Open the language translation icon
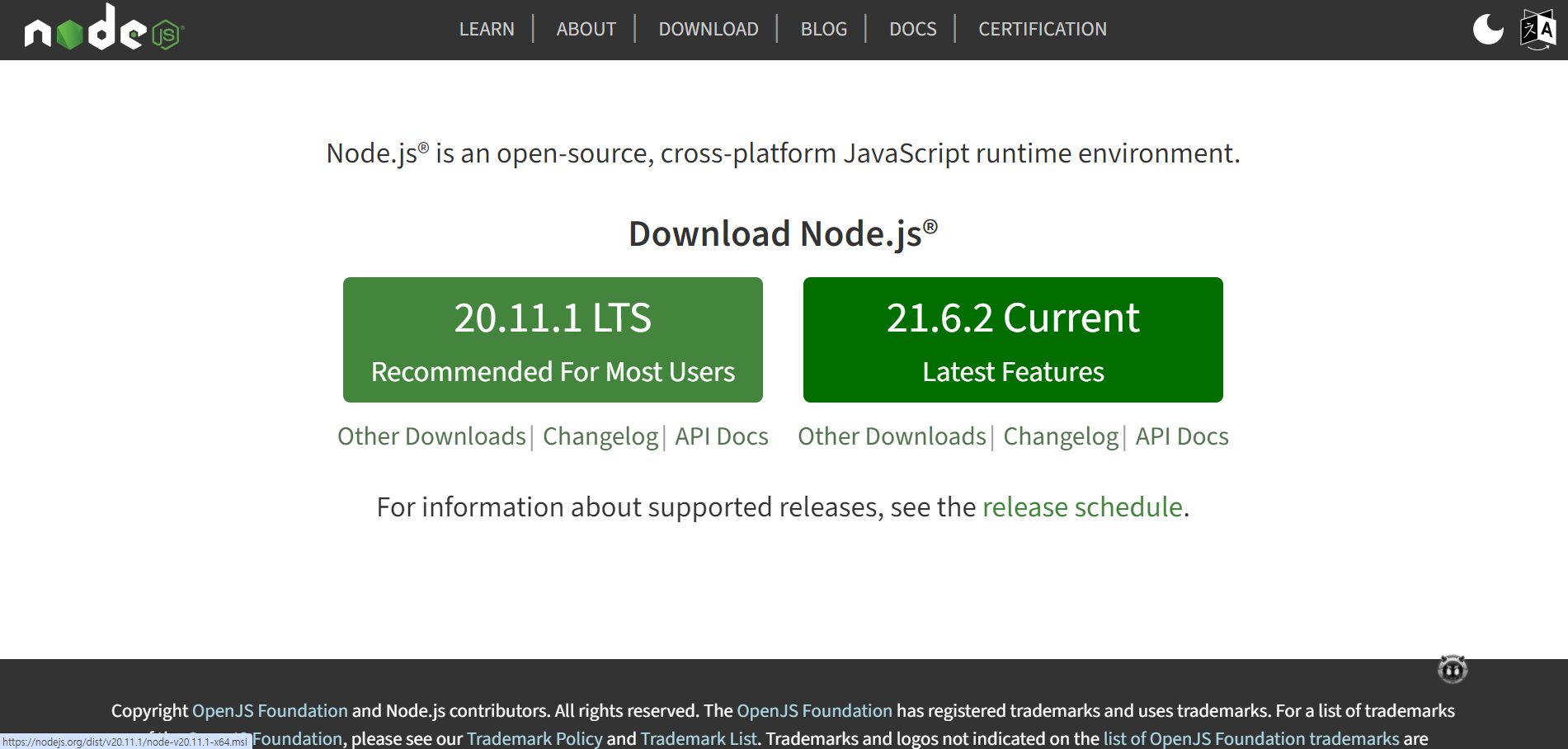The image size is (1568, 749). click(1538, 30)
